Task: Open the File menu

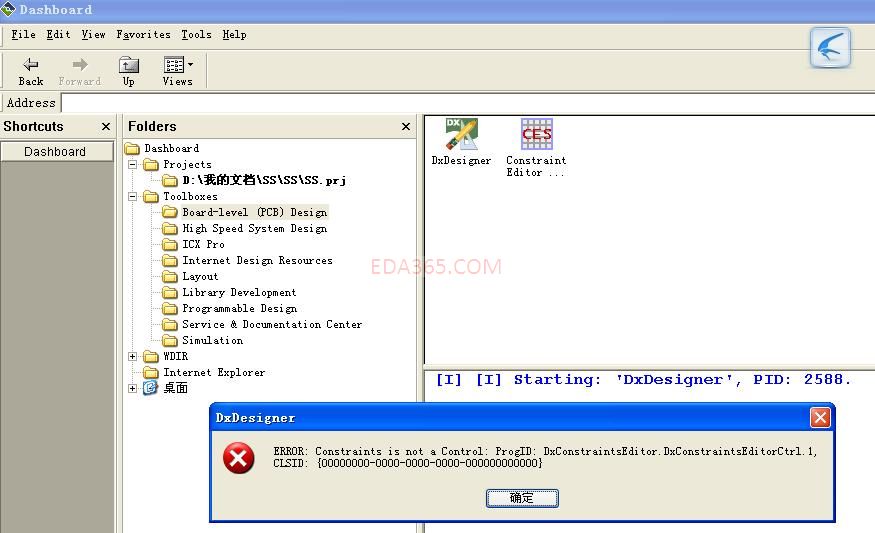Action: click(23, 35)
